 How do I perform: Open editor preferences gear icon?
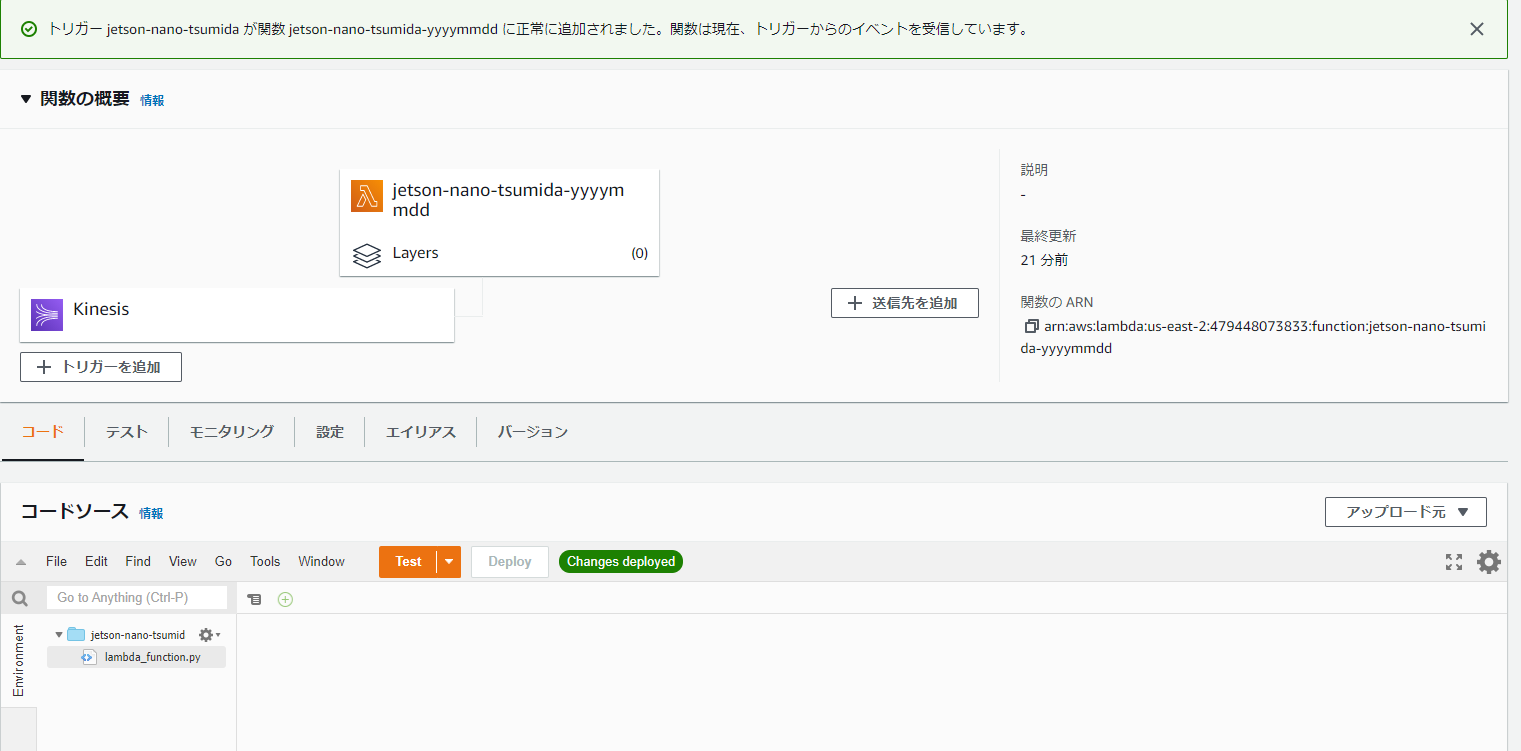[x=1489, y=562]
